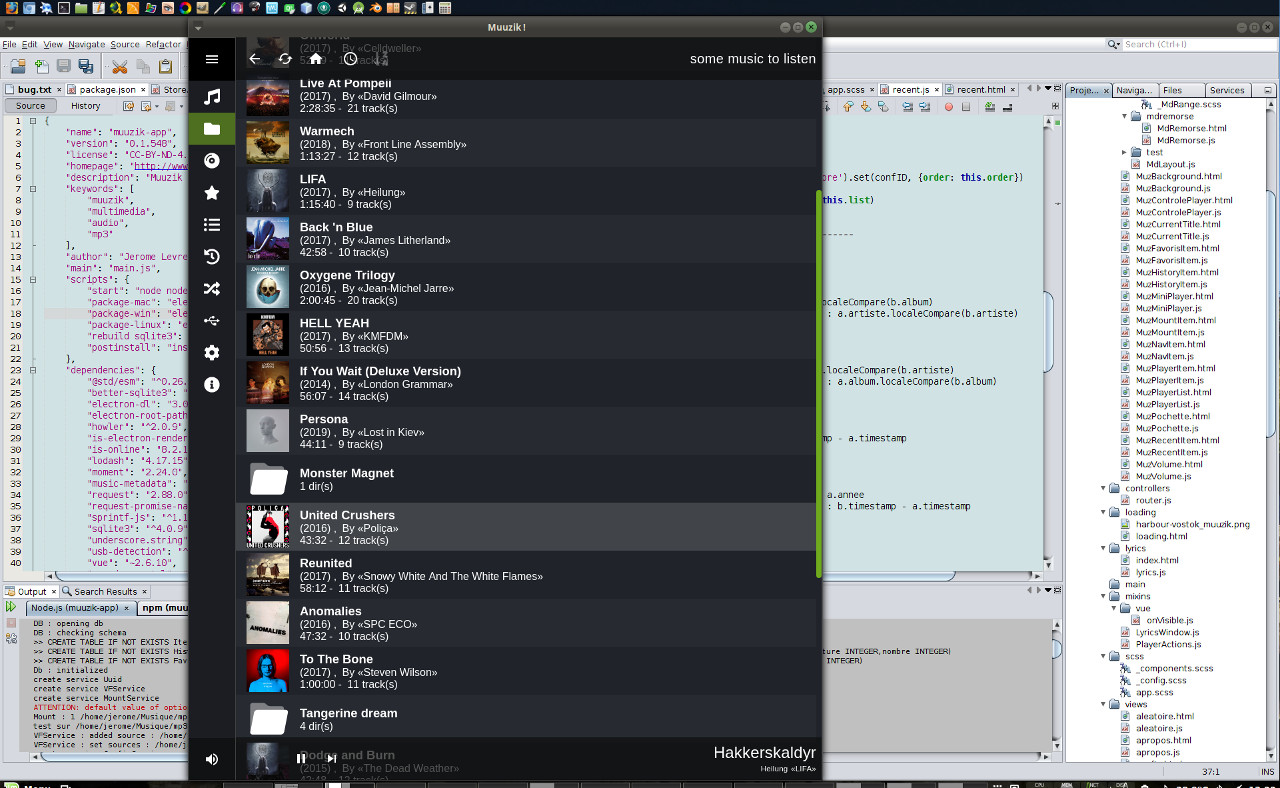Close the bug.txt editor tab
Screen dimensions: 1280x788
tap(59, 90)
